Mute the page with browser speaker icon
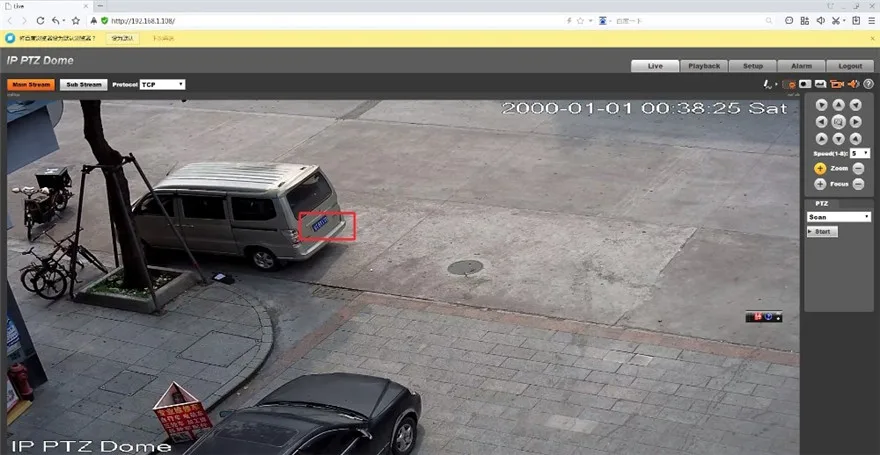This screenshot has width=880, height=455. pos(821,21)
